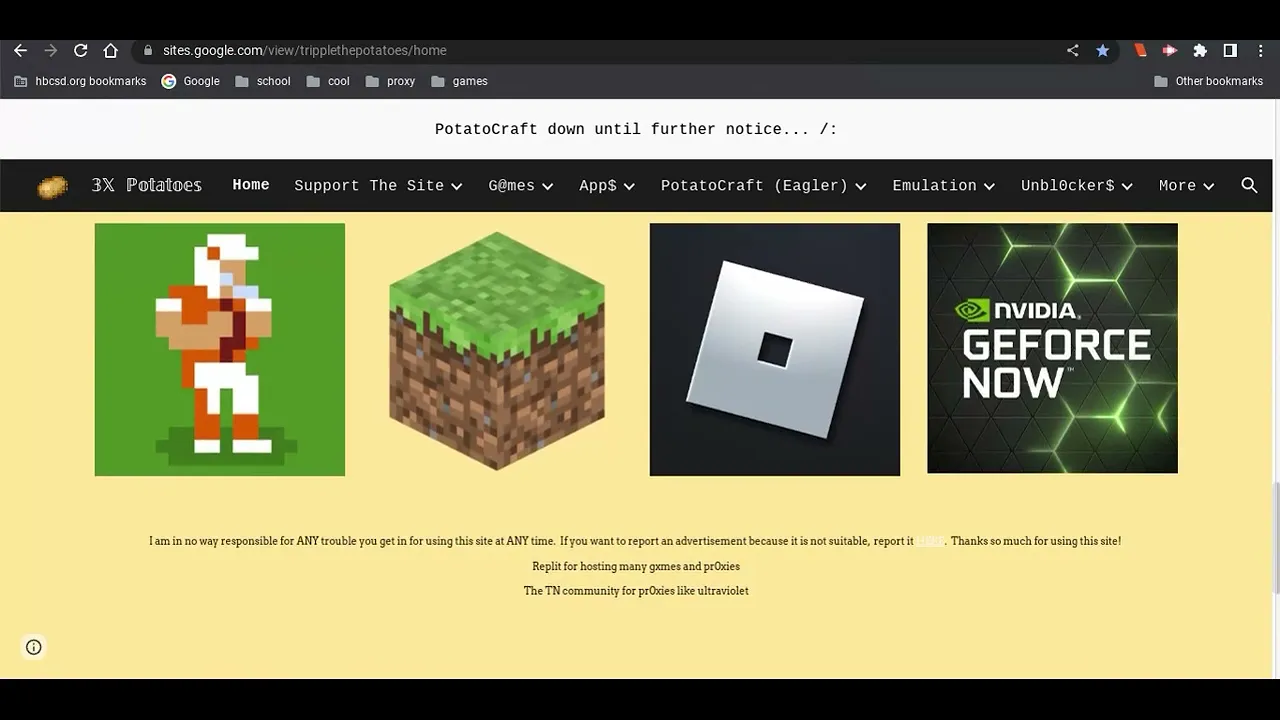Open the Roblox logo tile

point(775,349)
